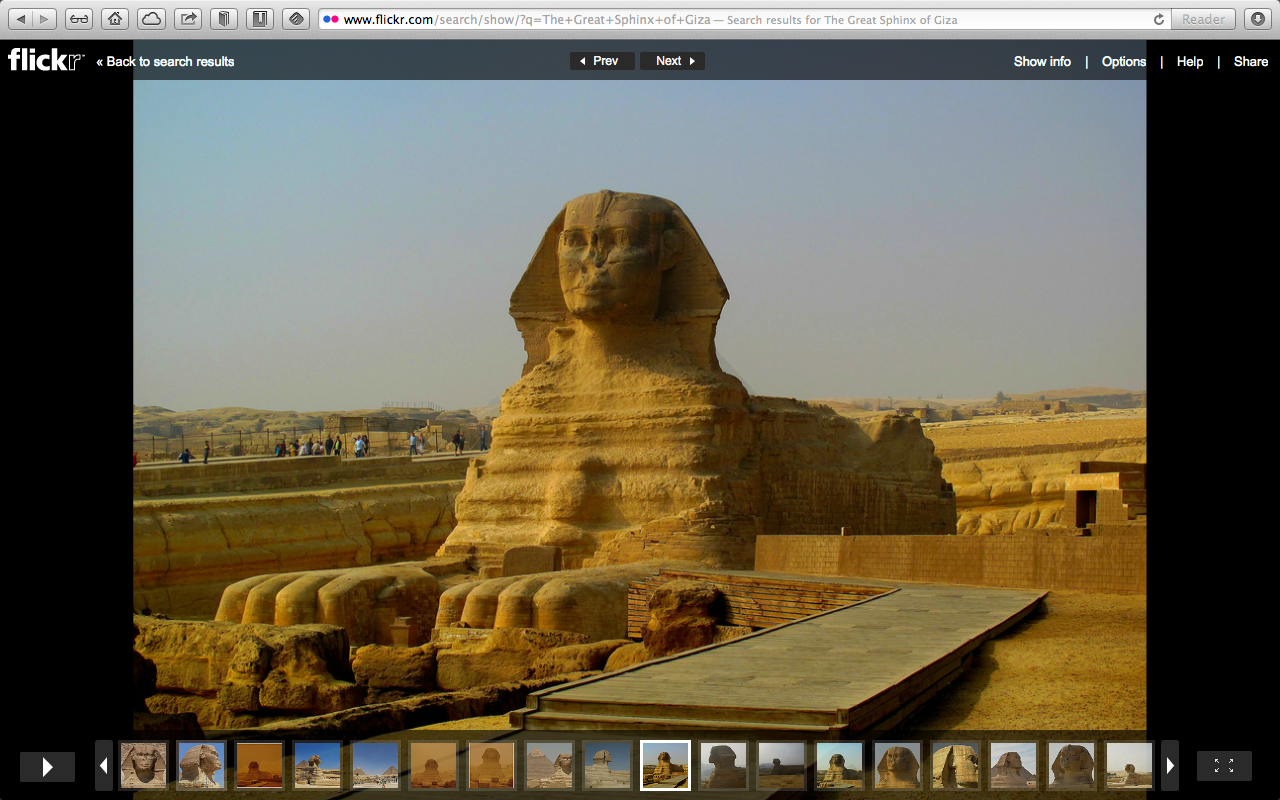Toggle Show info for the photo
The width and height of the screenshot is (1280, 800).
coord(1042,61)
